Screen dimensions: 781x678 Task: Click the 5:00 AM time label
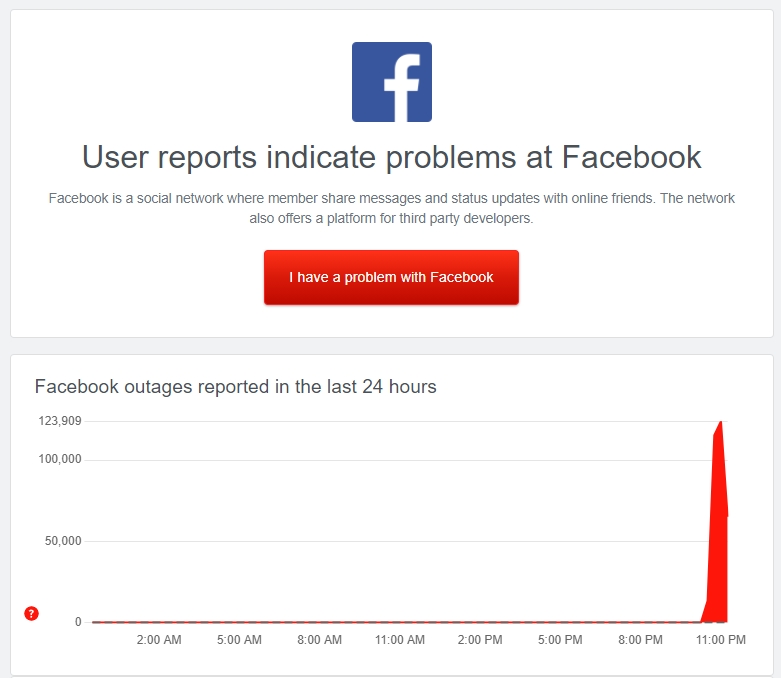click(239, 640)
